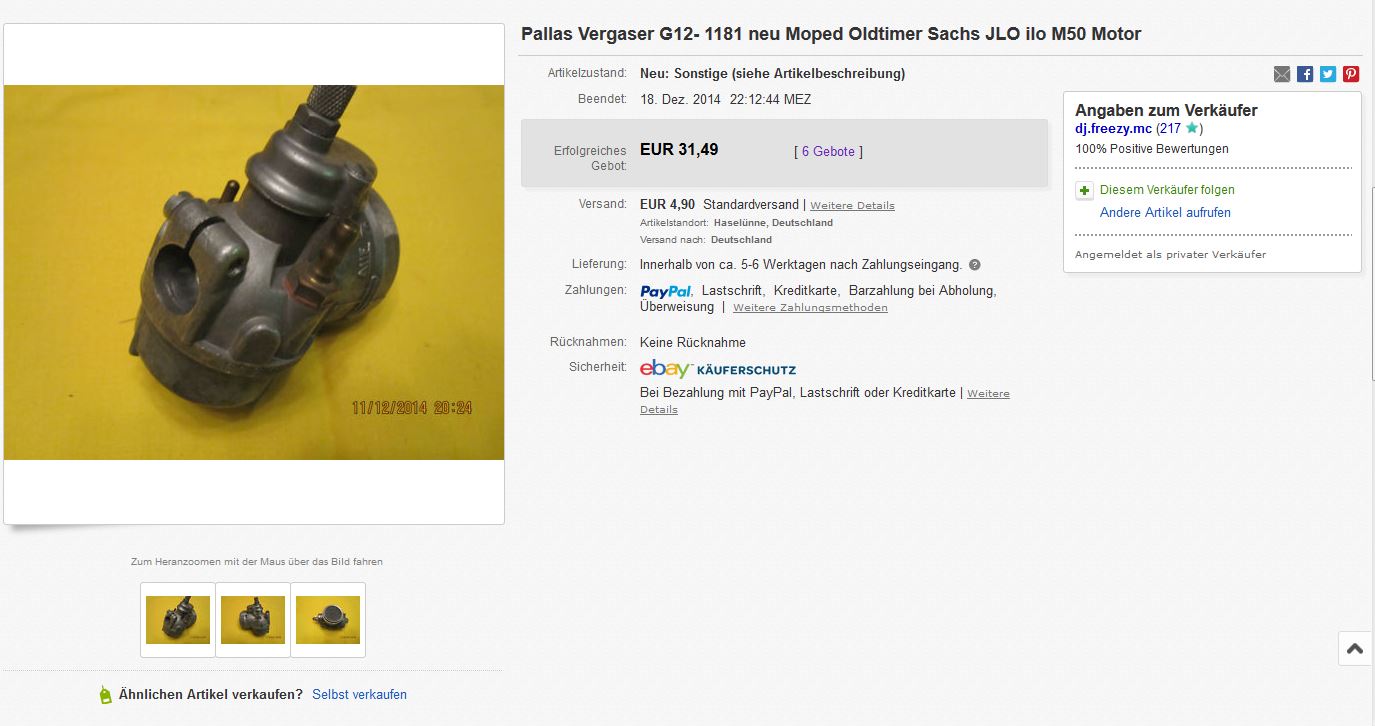
Task: Open 'Andere Artikel aufrufen' link
Action: coord(1165,213)
